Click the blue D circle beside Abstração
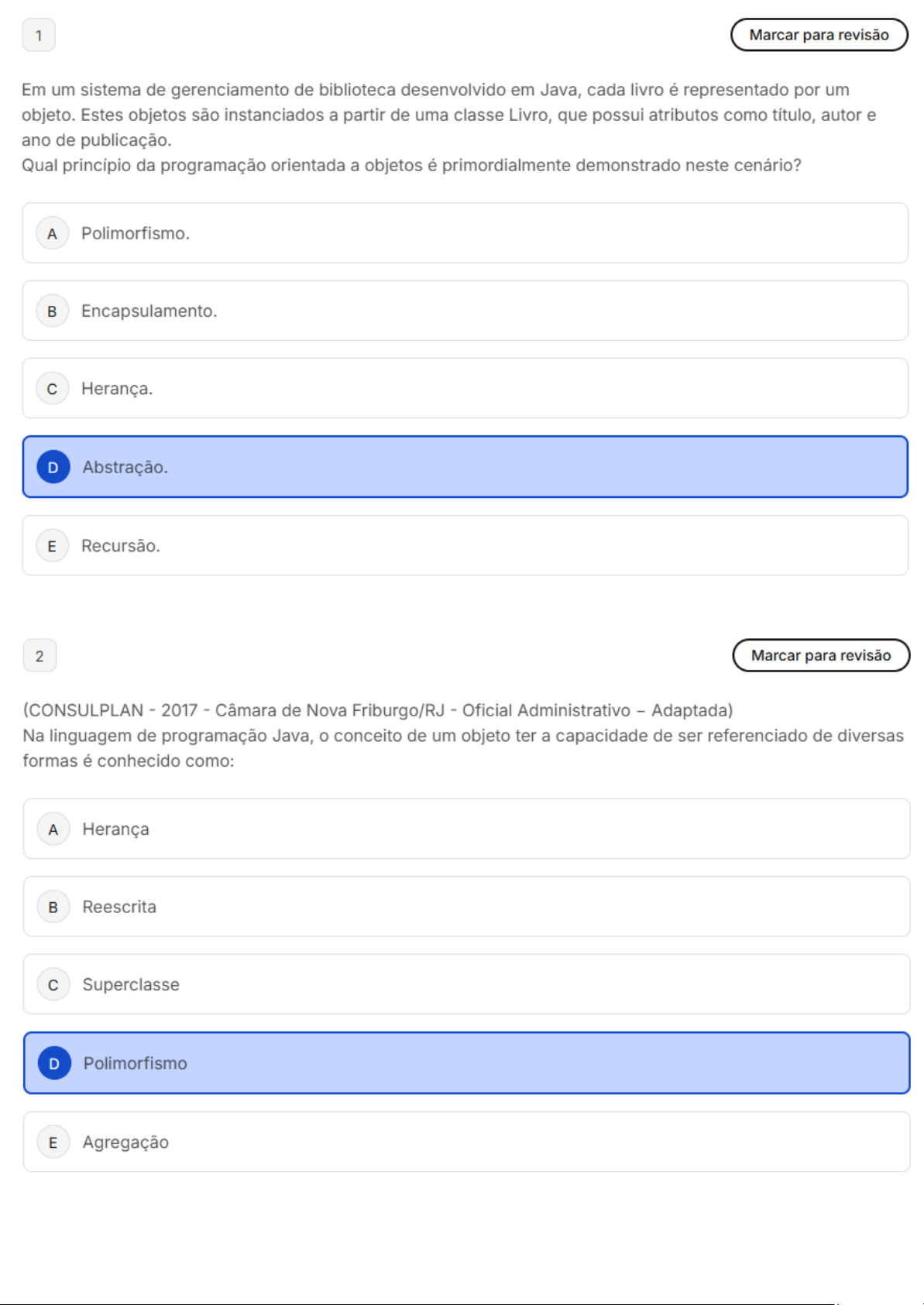This screenshot has width=924, height=1305. coord(53,467)
